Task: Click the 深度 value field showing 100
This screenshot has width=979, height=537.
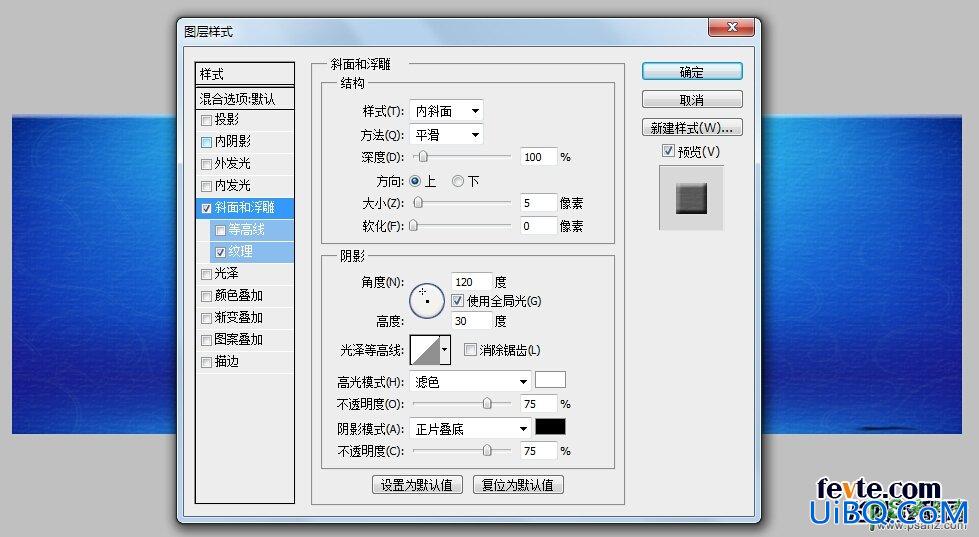Action: (x=538, y=157)
